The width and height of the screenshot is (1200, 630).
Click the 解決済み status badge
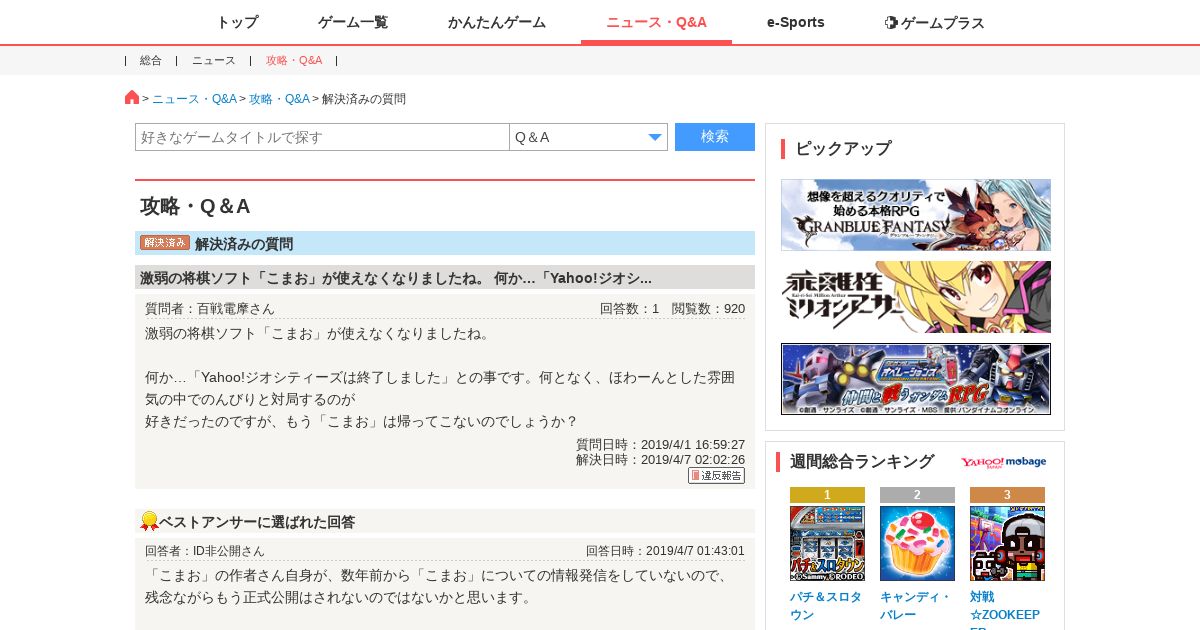coord(165,243)
